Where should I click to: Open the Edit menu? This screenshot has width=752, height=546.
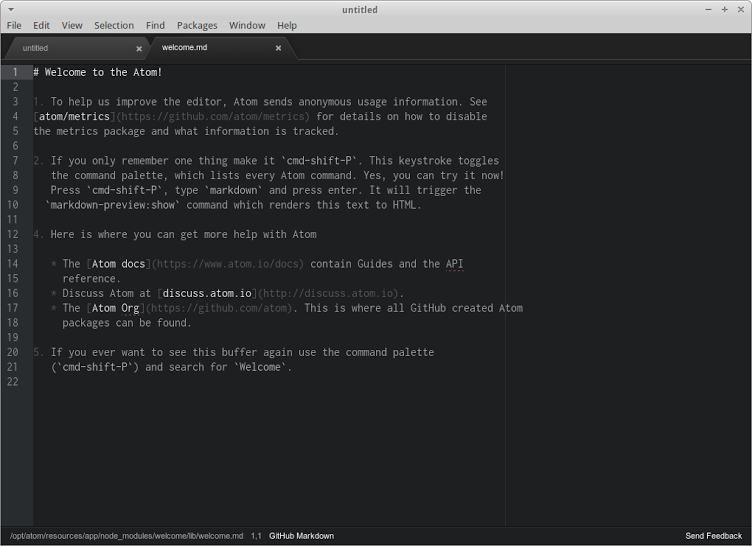41,25
